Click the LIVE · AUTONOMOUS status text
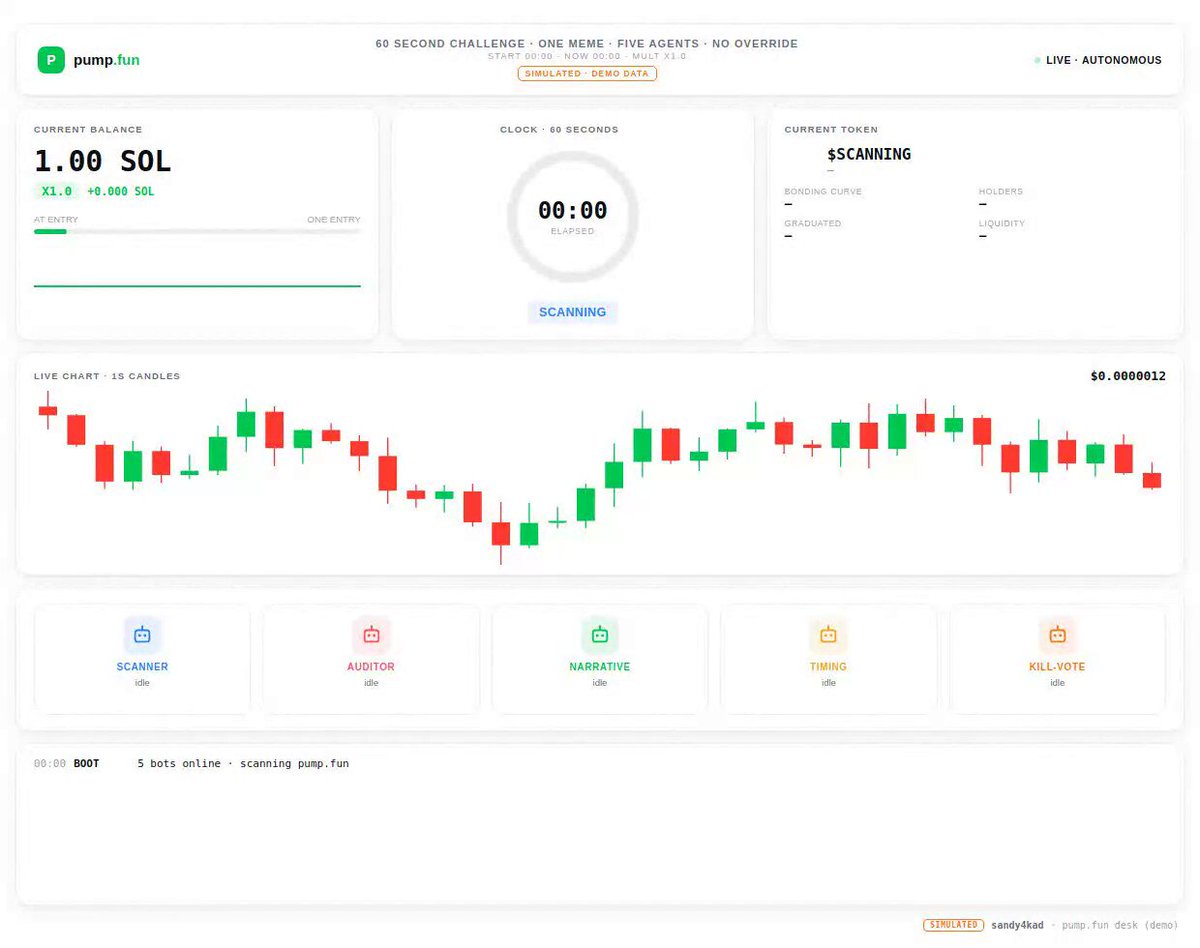This screenshot has width=1200, height=948. pos(1104,60)
